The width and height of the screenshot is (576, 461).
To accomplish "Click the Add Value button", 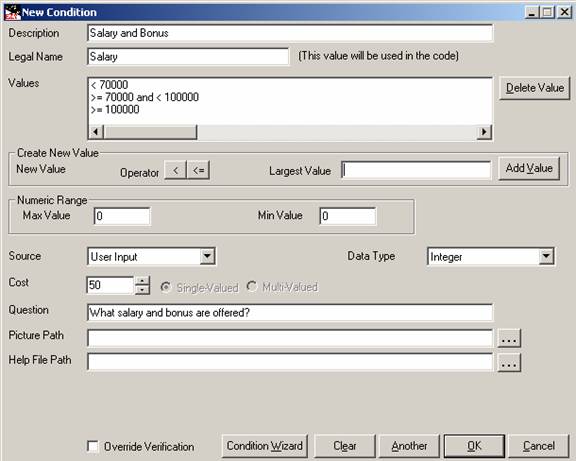I will (529, 169).
